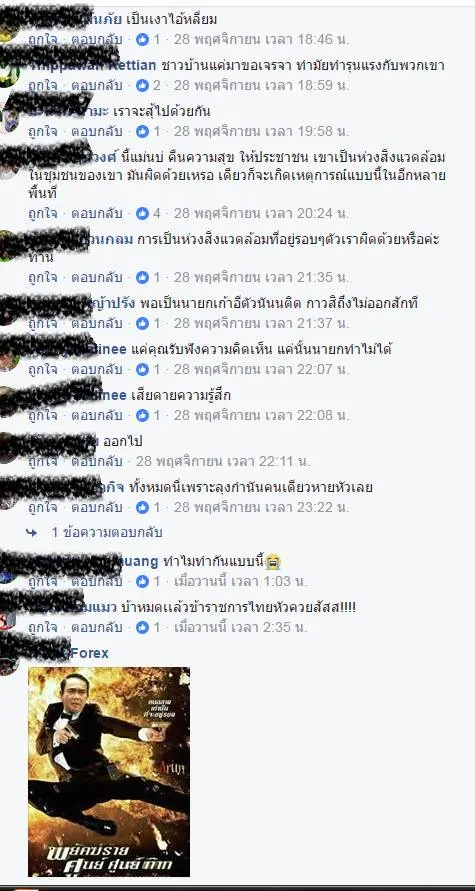This screenshot has height=891, width=475.
Task: Open the Forex commenter's profile name
Action: point(89,653)
